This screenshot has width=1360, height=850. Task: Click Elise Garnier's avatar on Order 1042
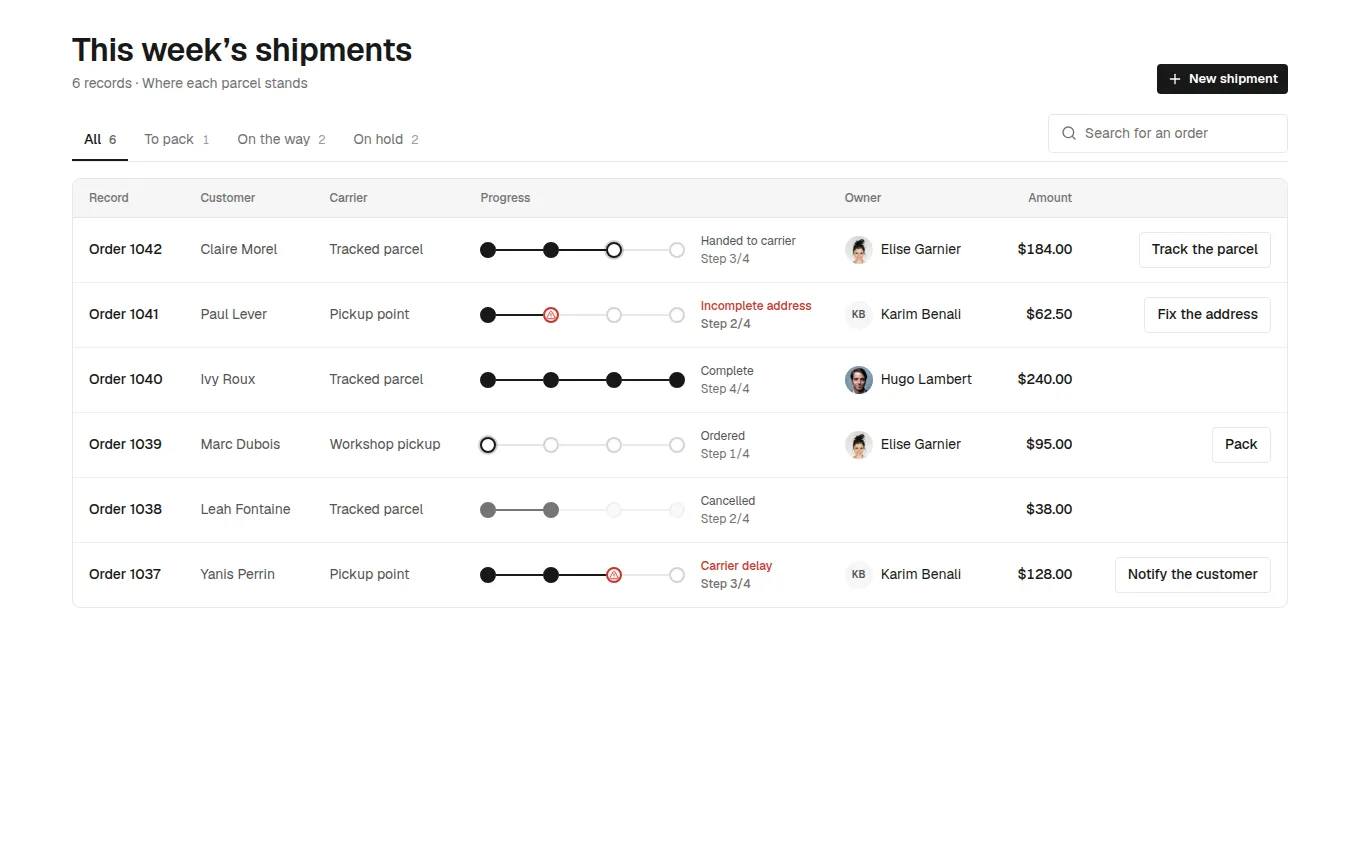pyautogui.click(x=859, y=250)
